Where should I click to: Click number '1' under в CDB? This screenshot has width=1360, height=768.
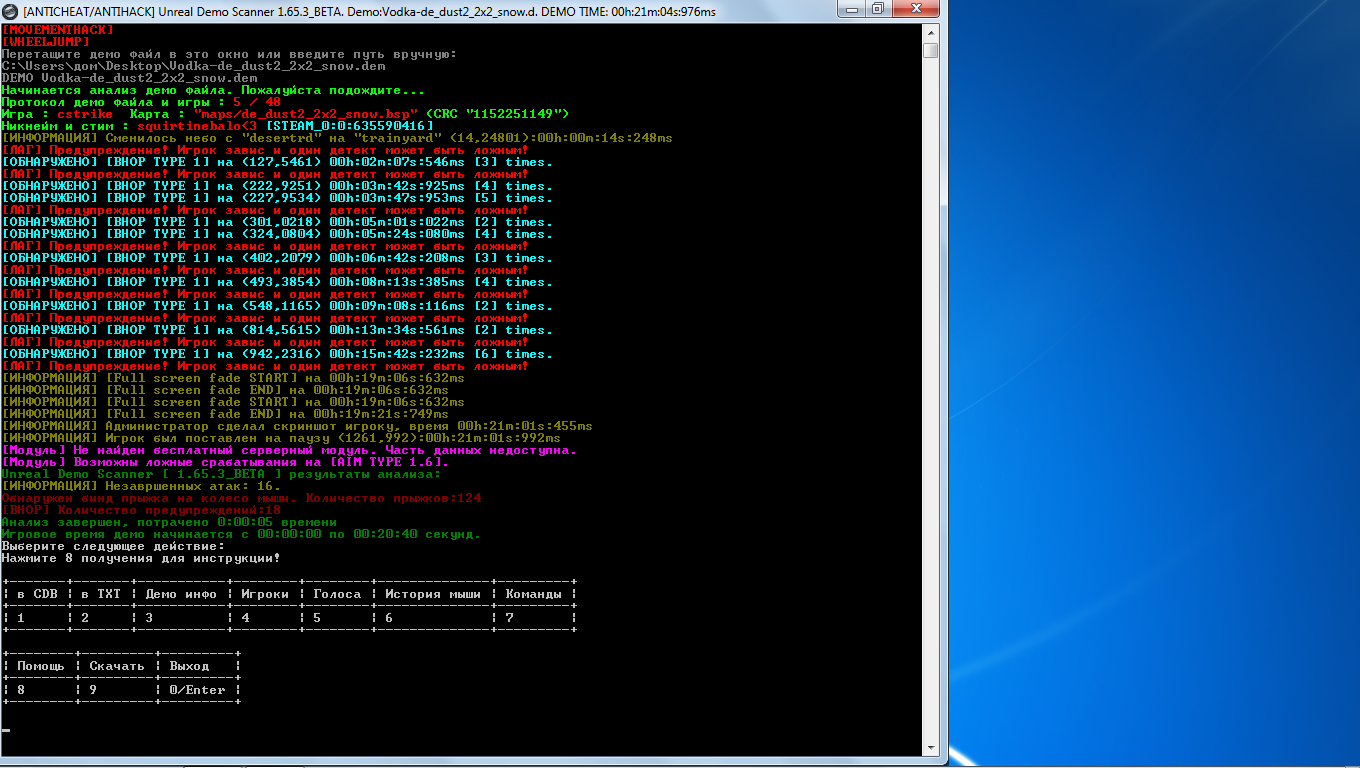(22, 618)
